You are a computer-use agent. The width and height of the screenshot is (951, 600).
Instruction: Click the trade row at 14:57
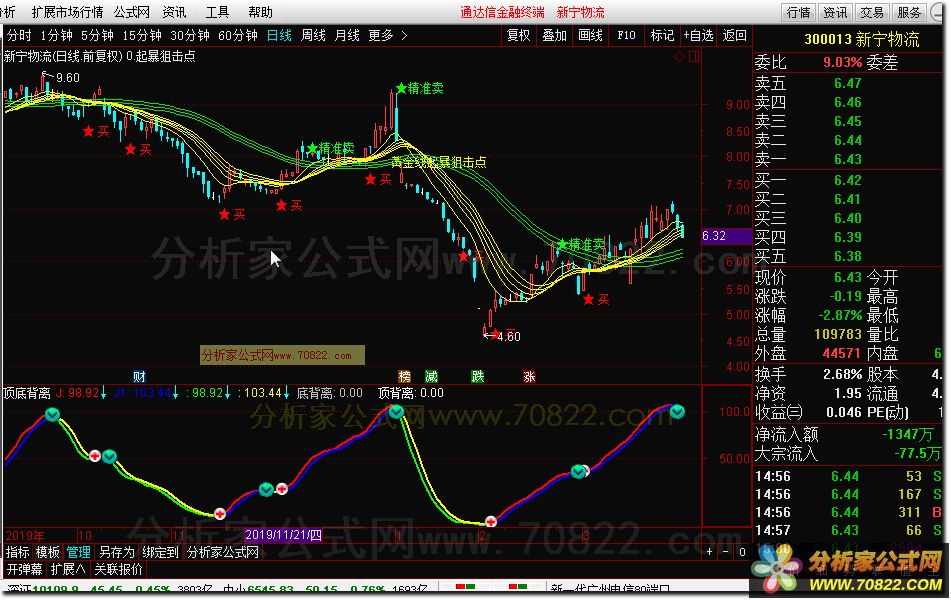click(848, 530)
